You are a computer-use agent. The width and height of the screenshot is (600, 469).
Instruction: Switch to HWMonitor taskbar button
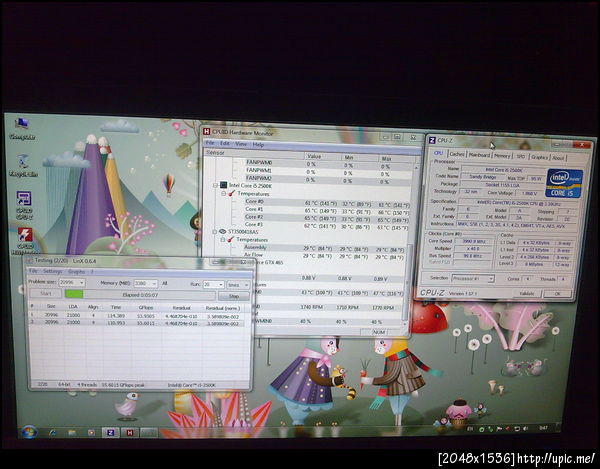coord(130,433)
